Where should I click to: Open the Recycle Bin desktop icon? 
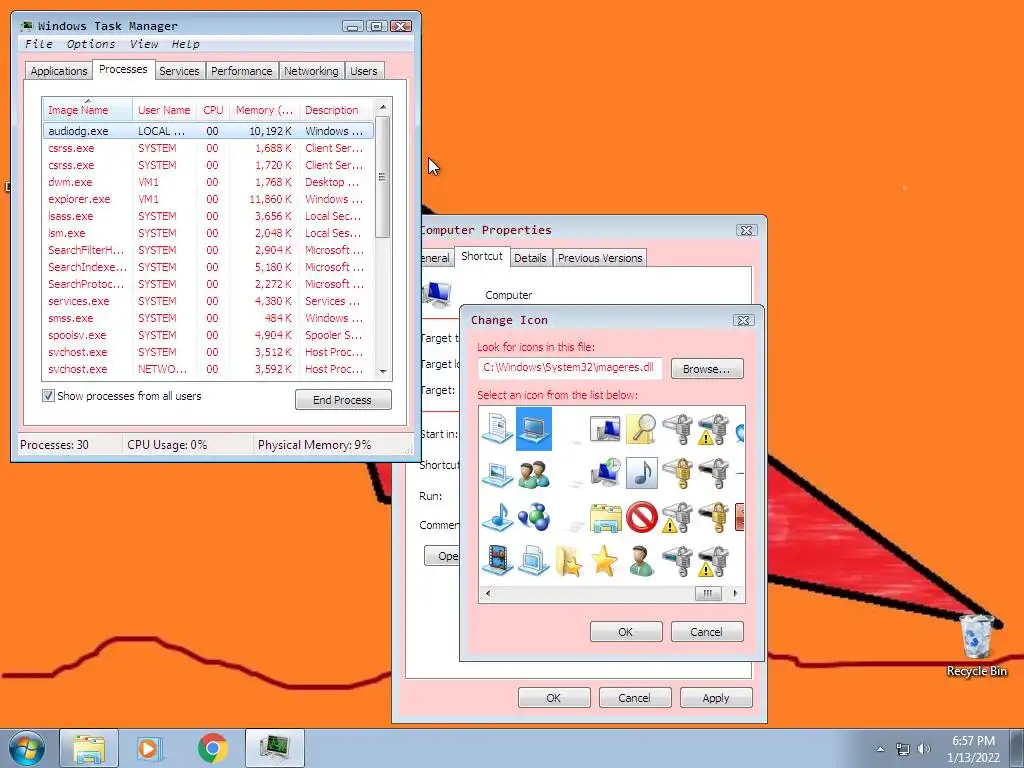point(976,645)
